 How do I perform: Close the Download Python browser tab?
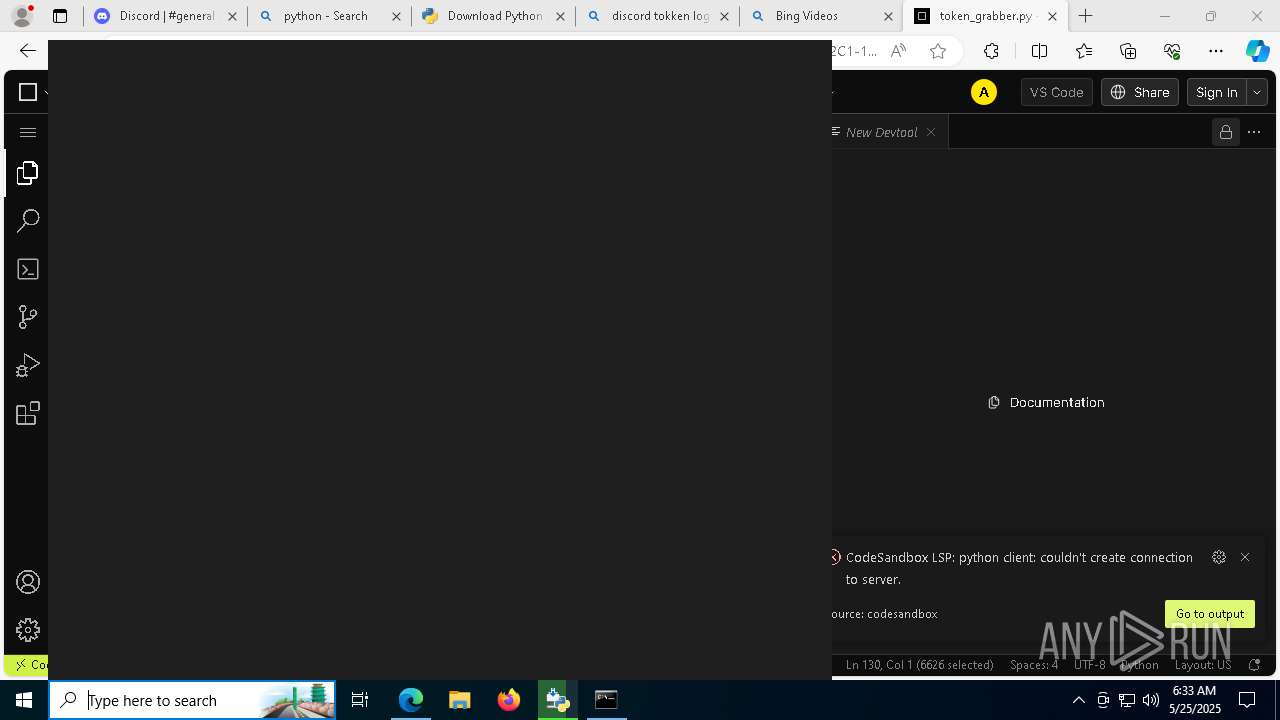pos(560,16)
